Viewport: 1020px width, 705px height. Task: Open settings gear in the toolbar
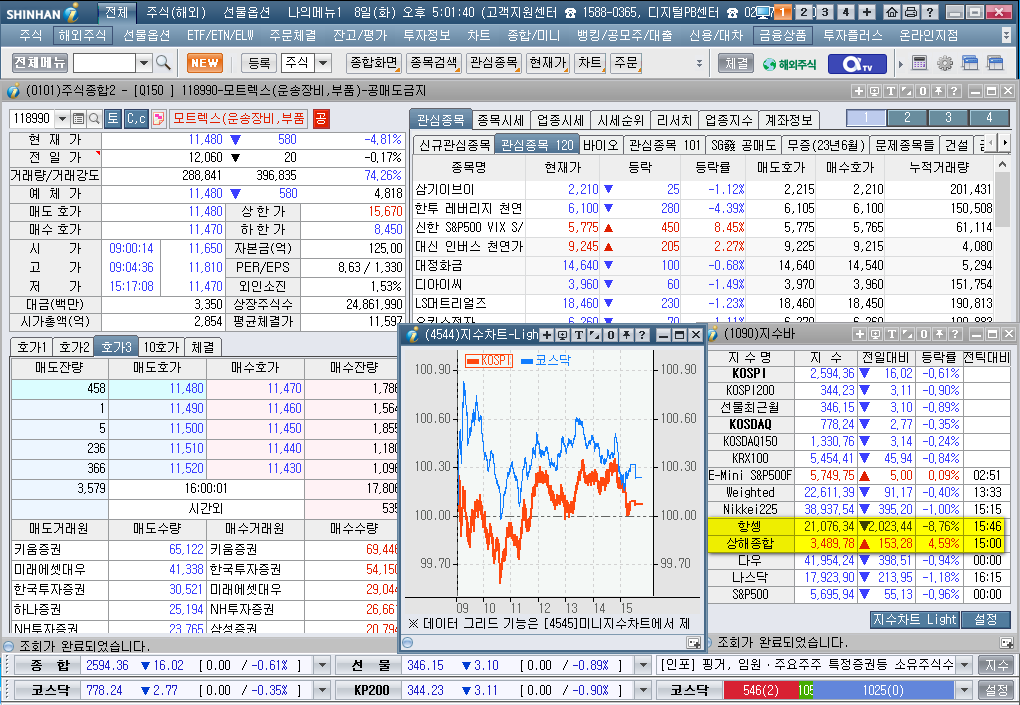click(x=945, y=63)
